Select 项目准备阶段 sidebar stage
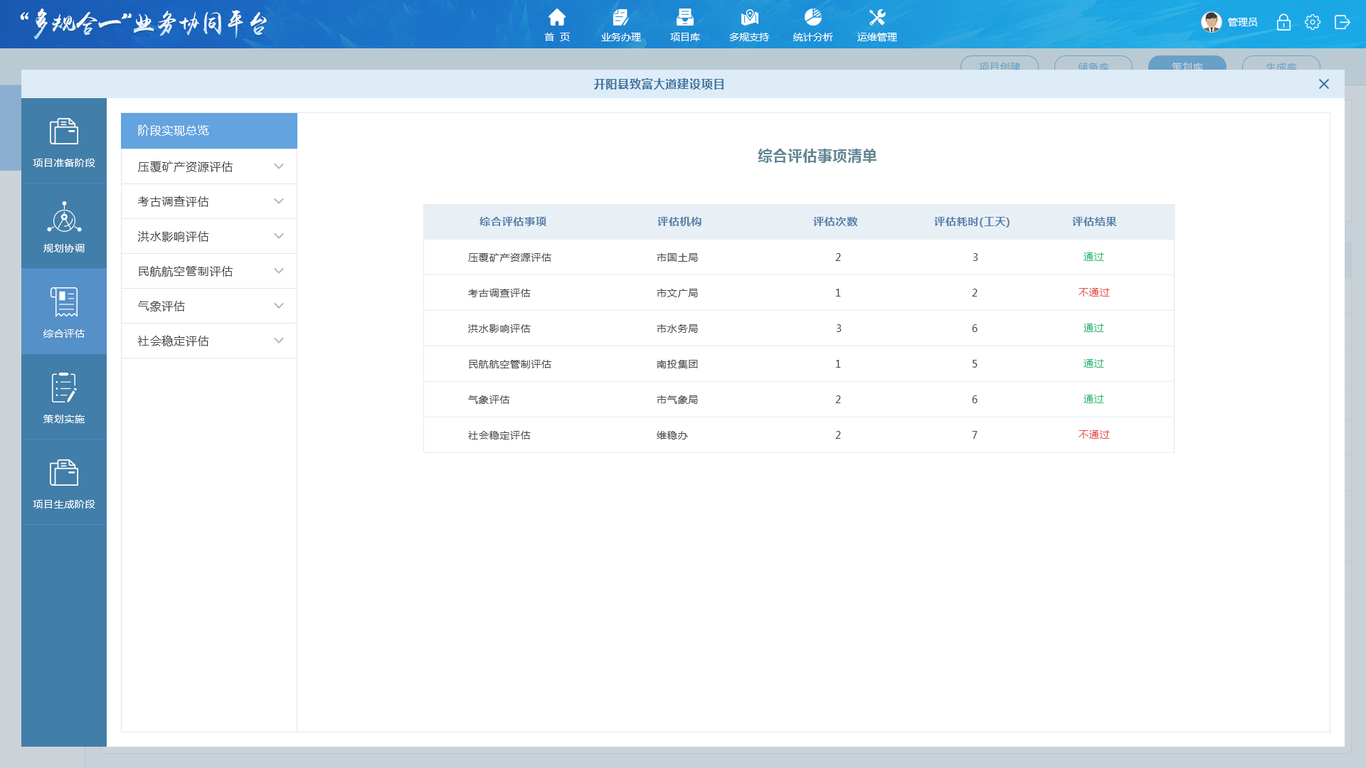The width and height of the screenshot is (1366, 768). [x=64, y=141]
